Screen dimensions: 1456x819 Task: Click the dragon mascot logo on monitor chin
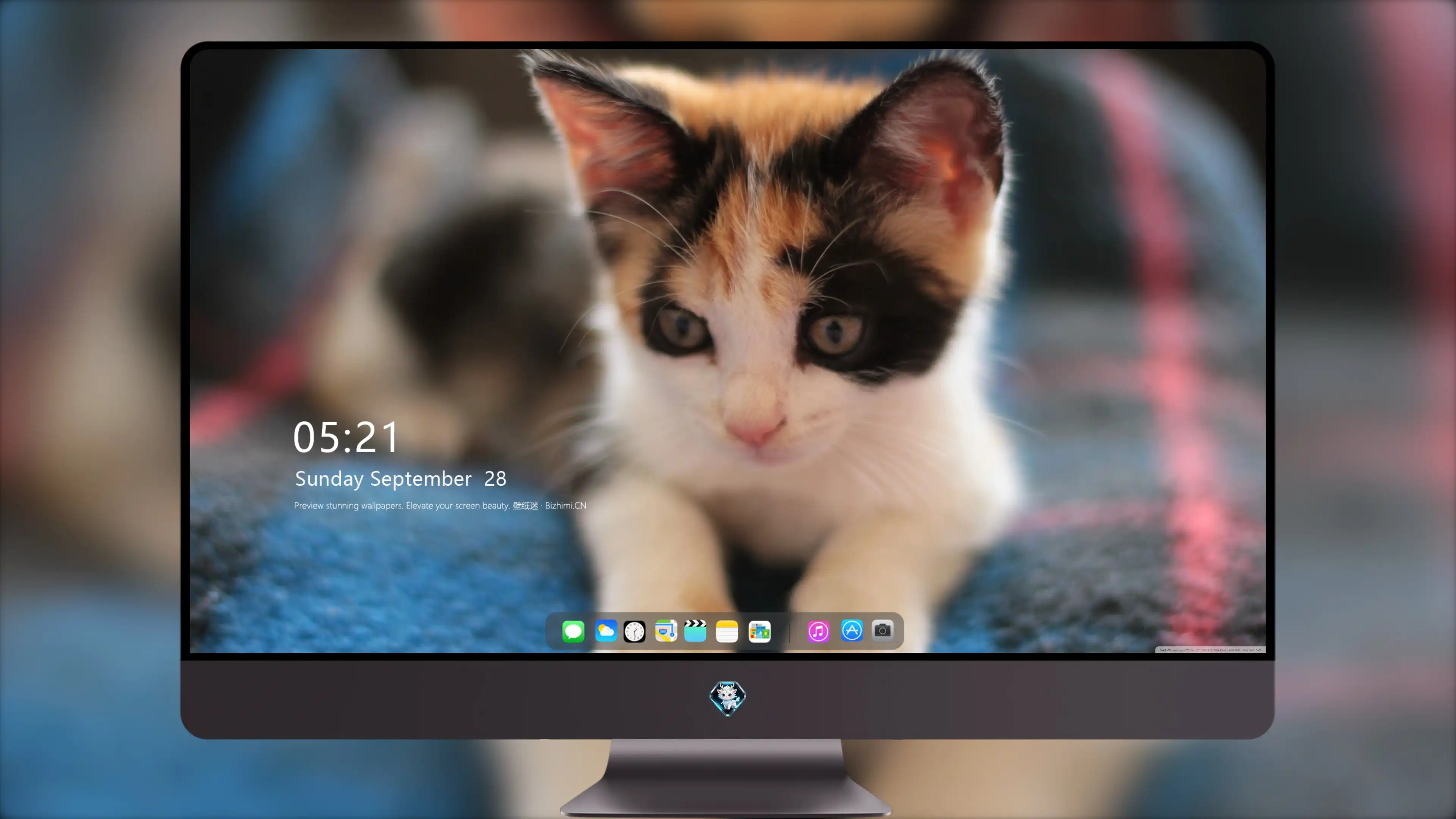[728, 698]
